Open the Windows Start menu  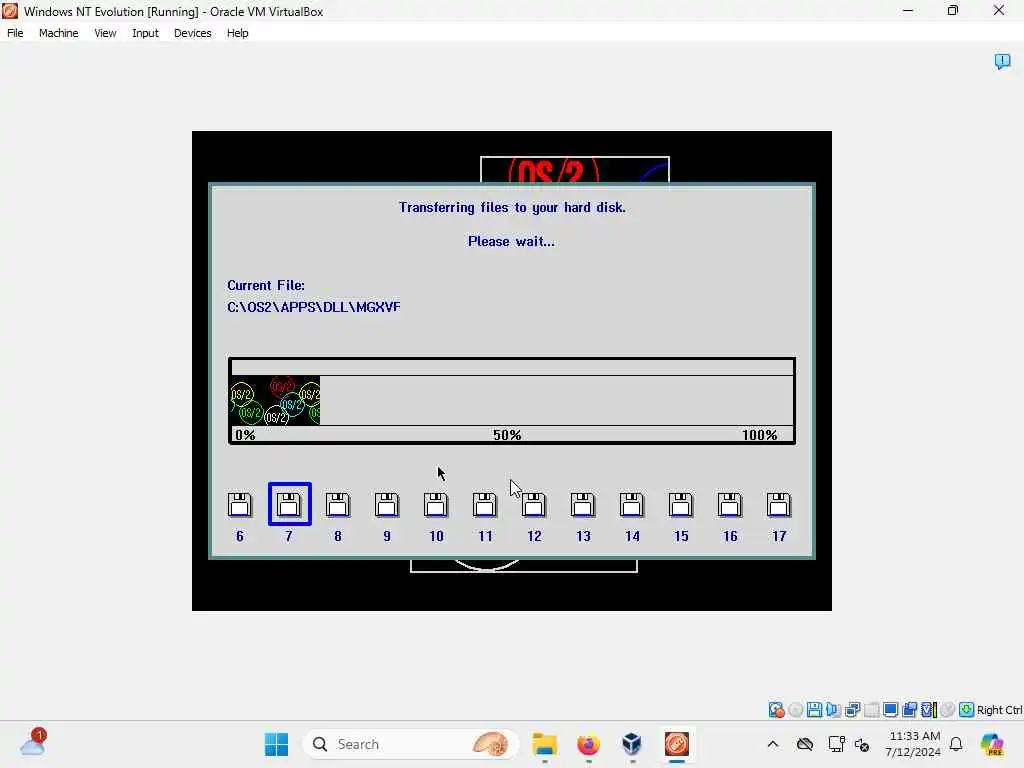pyautogui.click(x=276, y=744)
